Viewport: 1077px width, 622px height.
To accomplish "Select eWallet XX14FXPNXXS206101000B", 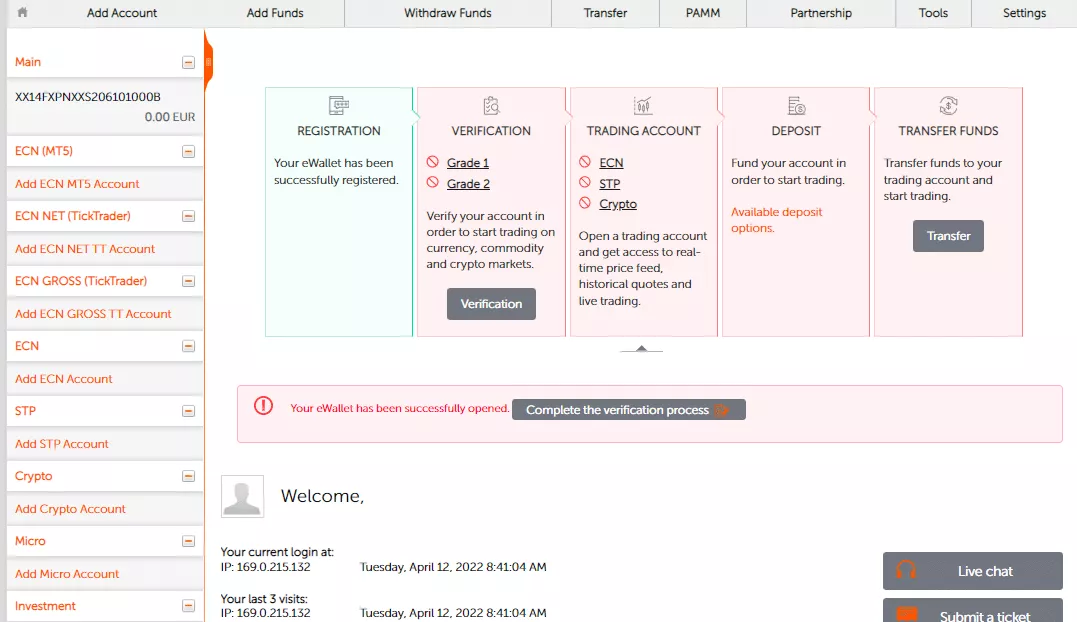I will coord(87,97).
